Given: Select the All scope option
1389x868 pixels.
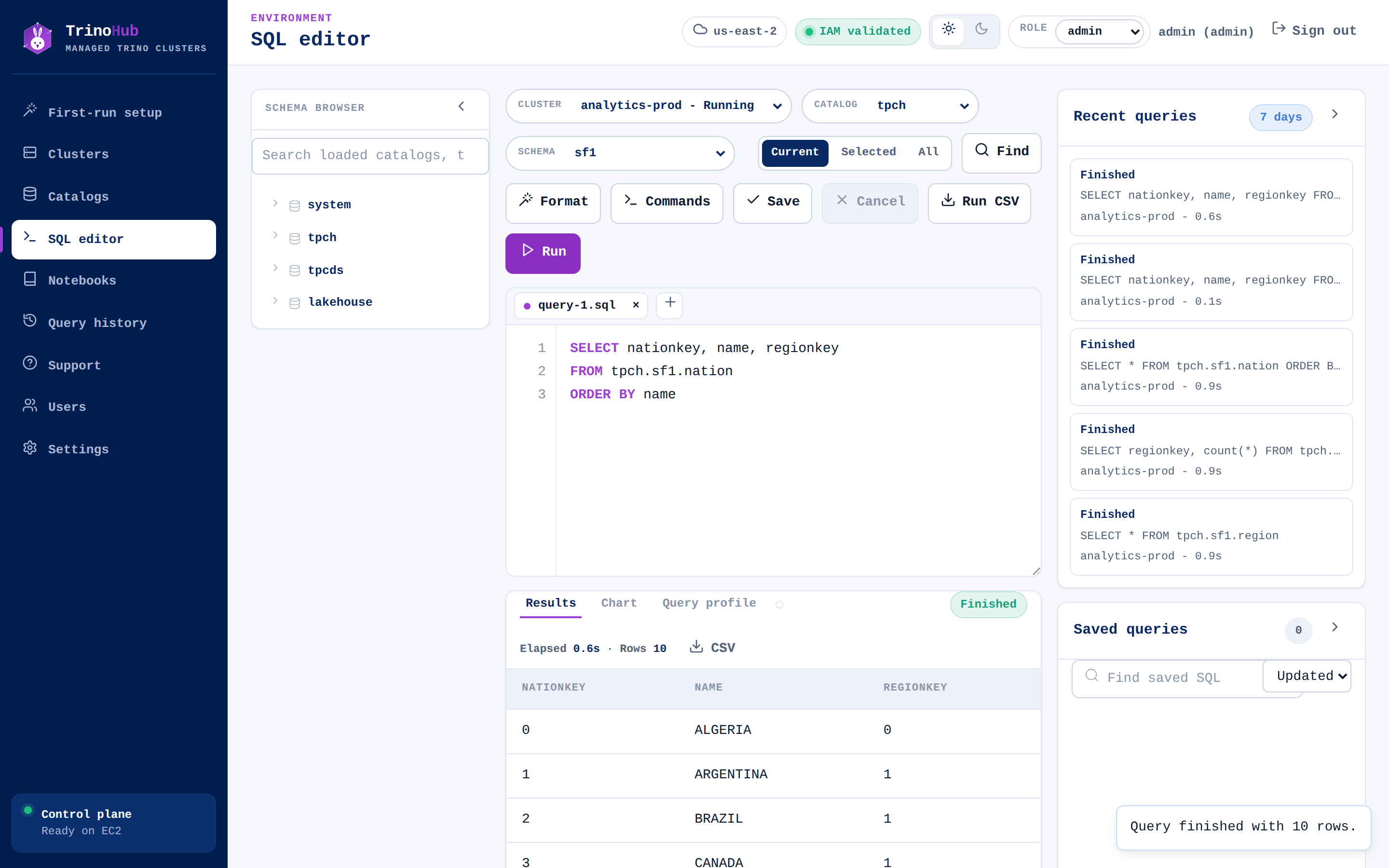Looking at the screenshot, I should 928,152.
